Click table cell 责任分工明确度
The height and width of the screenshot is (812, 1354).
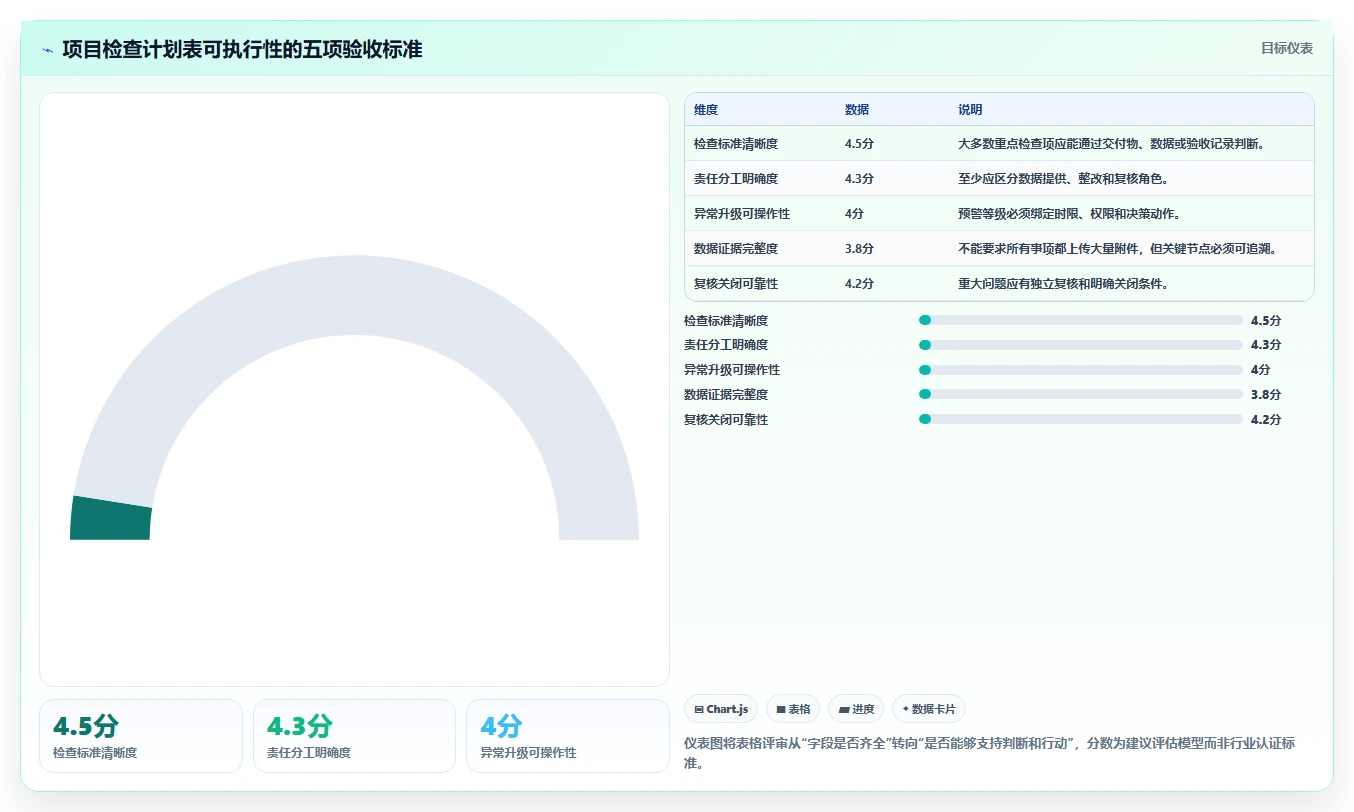736,179
